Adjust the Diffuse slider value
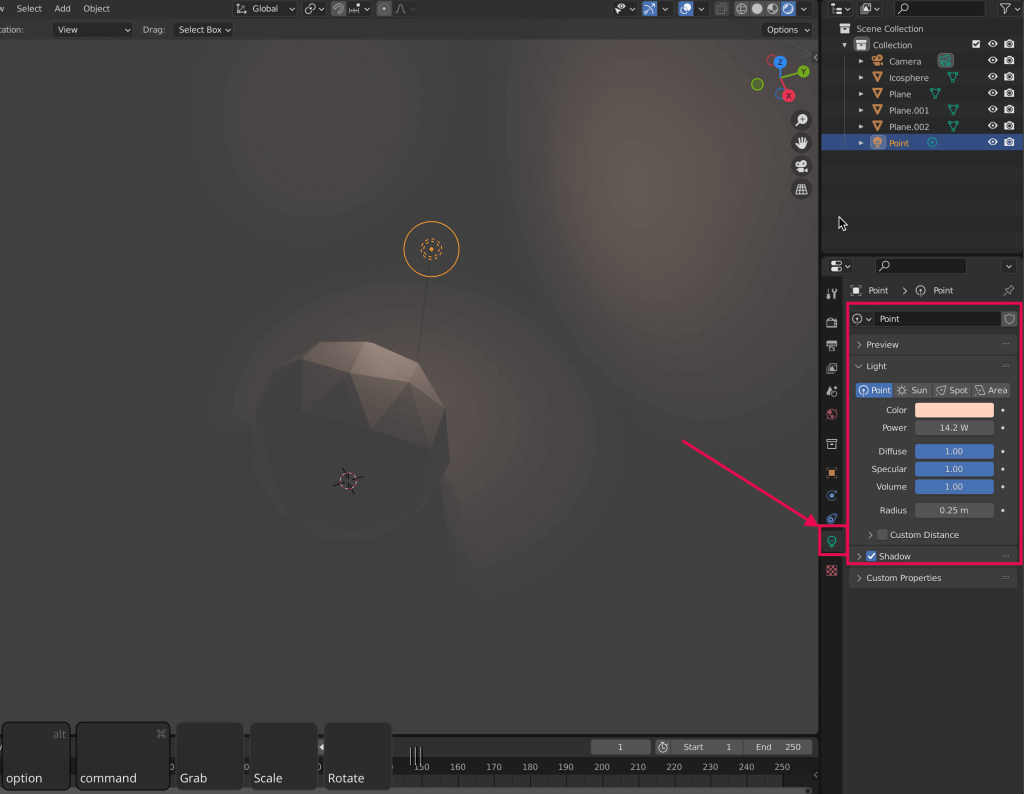Screen dimensions: 1024x794 tap(954, 451)
